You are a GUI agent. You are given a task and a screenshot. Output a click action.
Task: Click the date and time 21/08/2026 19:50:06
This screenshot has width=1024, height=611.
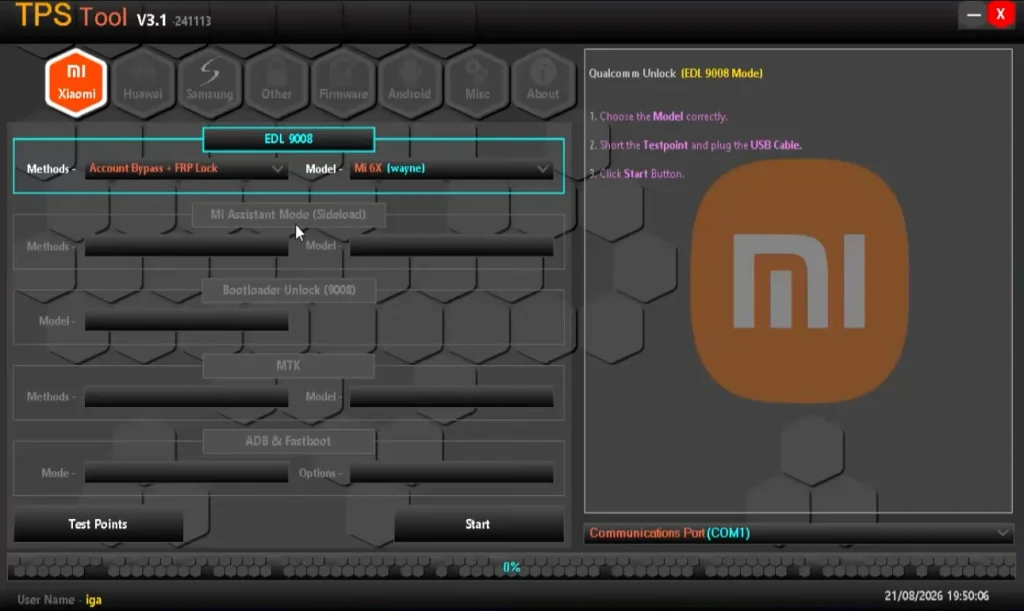pos(936,596)
